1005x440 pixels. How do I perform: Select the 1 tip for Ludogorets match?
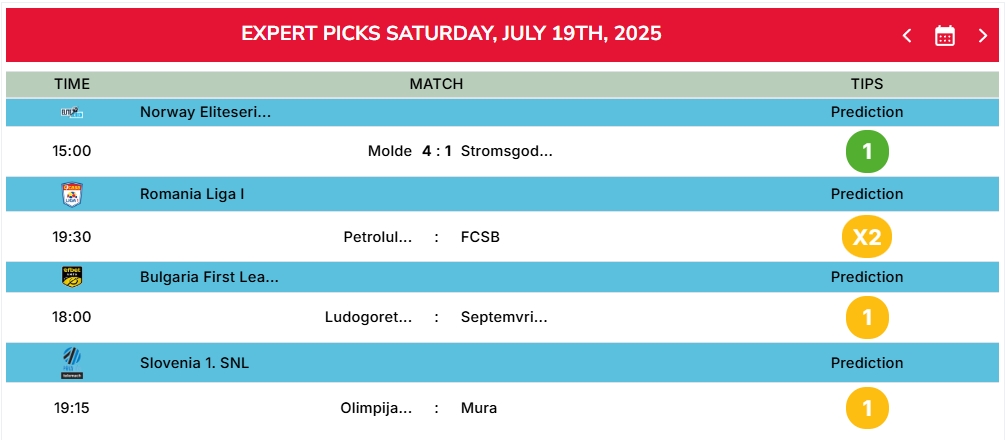click(867, 317)
